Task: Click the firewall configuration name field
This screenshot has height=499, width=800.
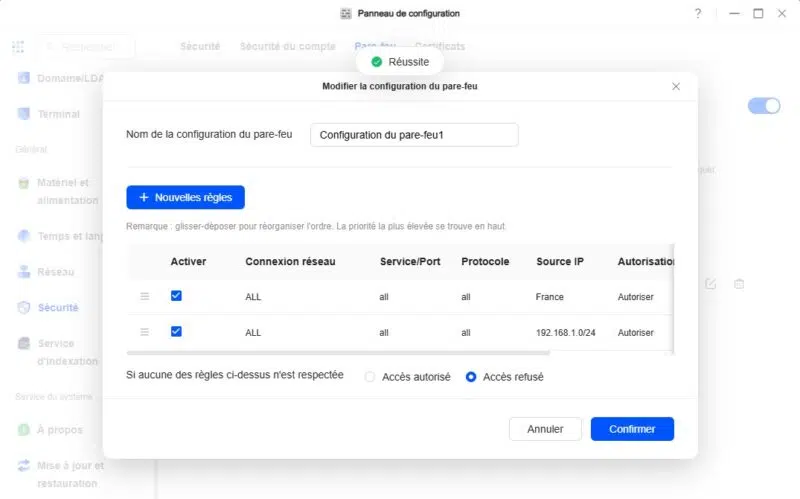Action: 414,135
